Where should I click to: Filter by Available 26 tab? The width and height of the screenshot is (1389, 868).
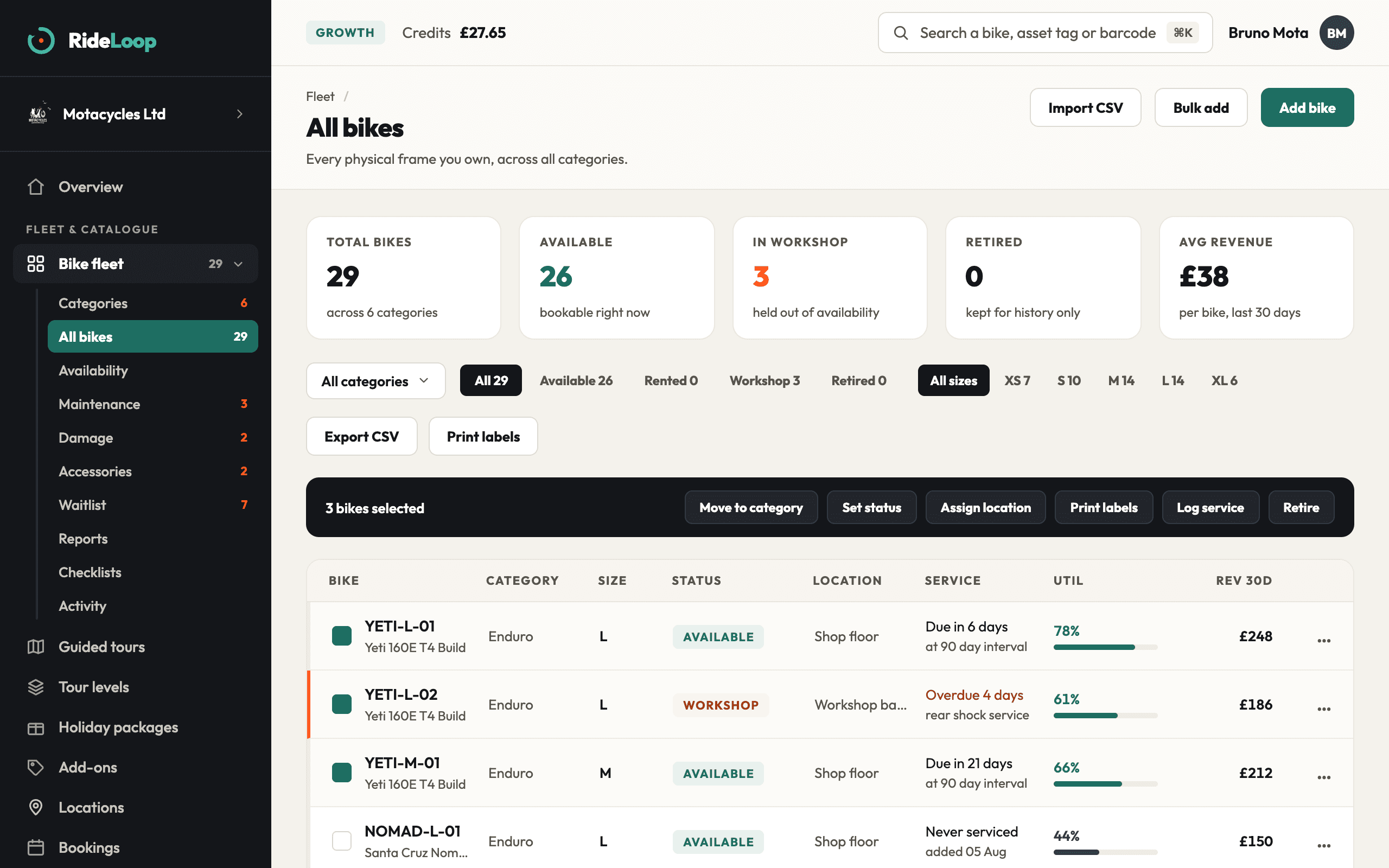pyautogui.click(x=576, y=380)
